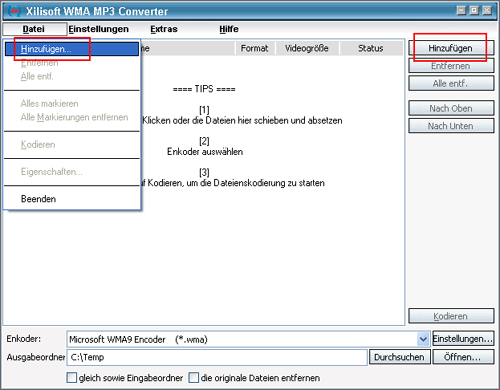
Task: Expand the Enkoder dropdown arrow
Action: [423, 339]
